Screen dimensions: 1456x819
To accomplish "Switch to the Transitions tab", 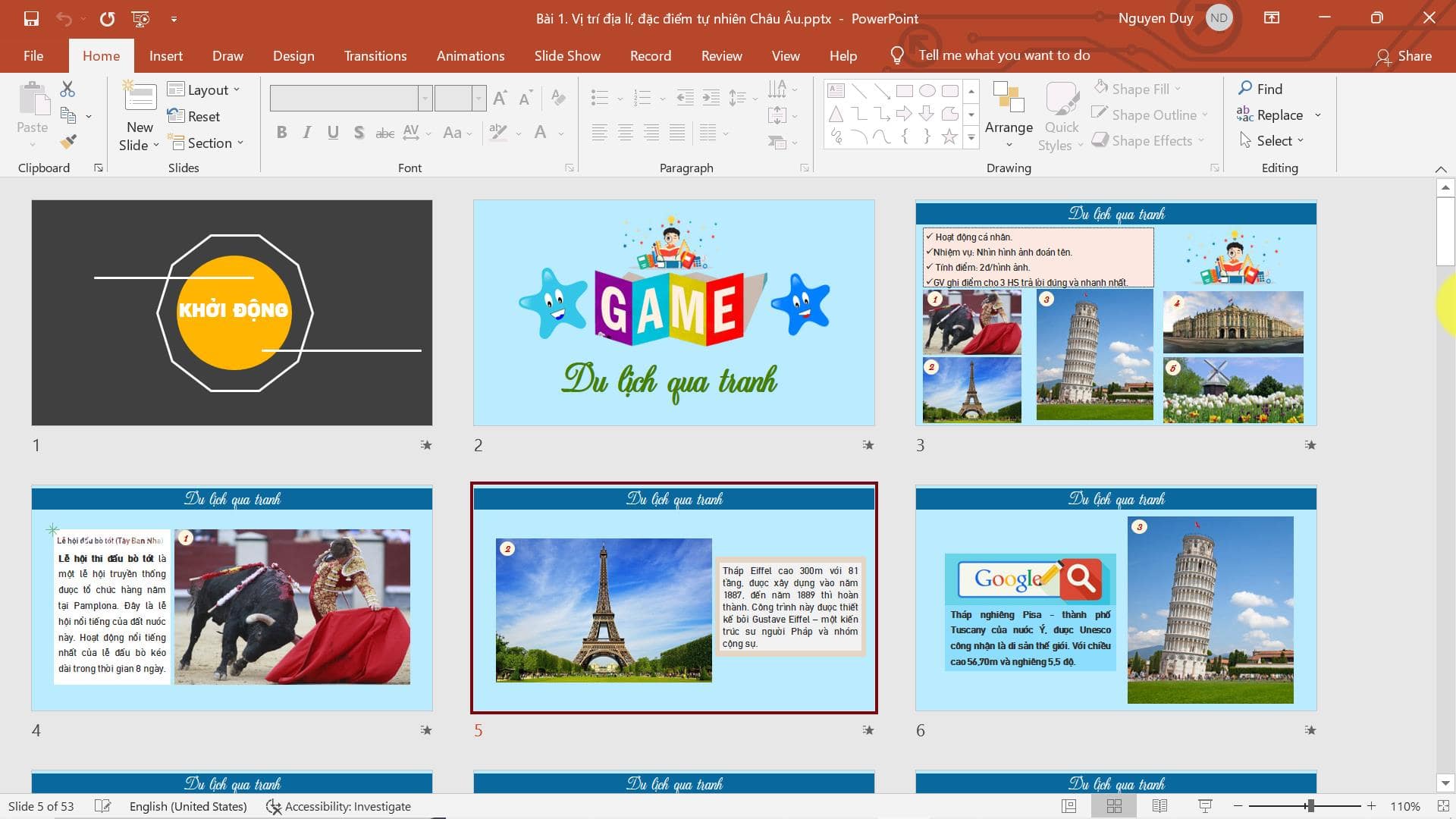I will [375, 55].
